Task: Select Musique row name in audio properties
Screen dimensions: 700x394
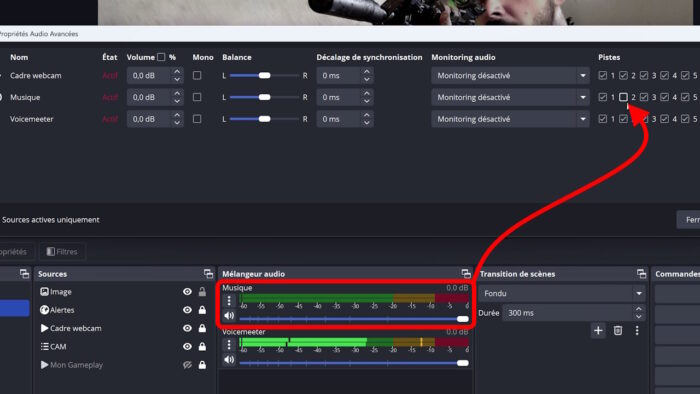Action: pyautogui.click(x=25, y=97)
